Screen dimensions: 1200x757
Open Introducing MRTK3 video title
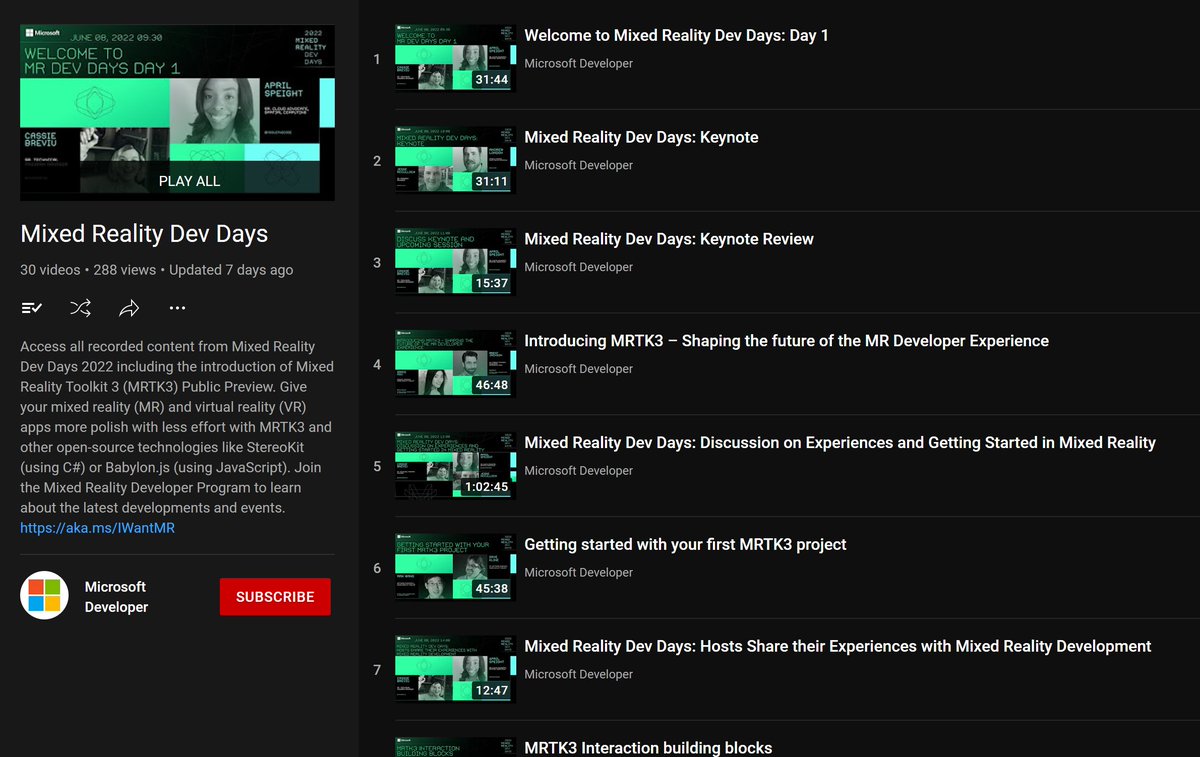(786, 341)
